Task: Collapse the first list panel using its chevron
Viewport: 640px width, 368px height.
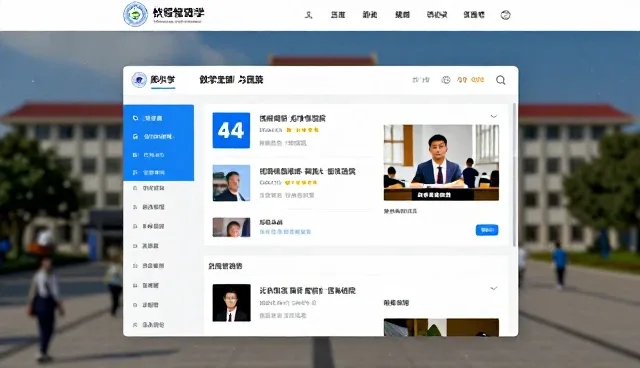Action: [494, 117]
